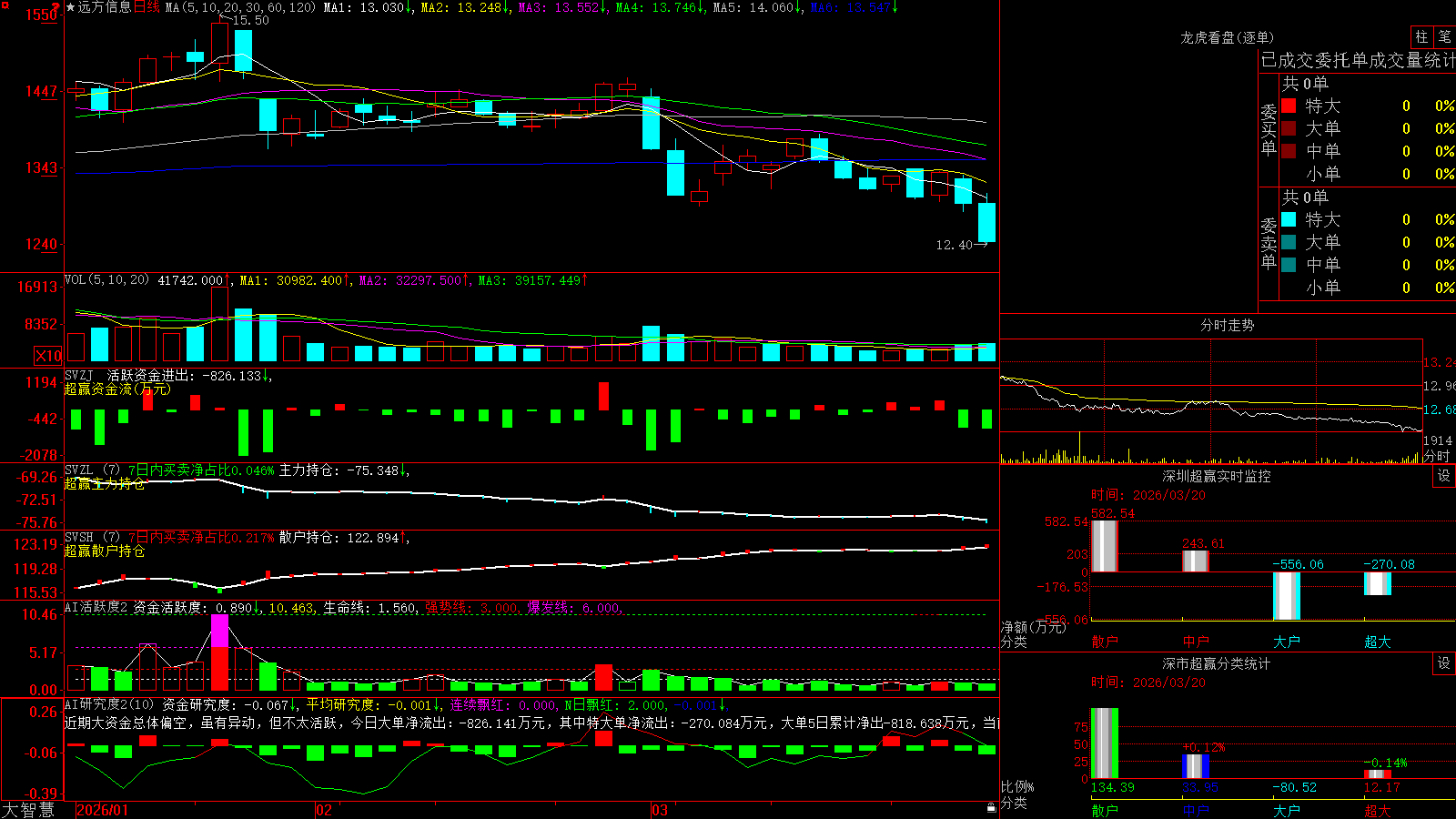Click the red 超大 bar in 分类统计
Screen dimensions: 1456x819
pyautogui.click(x=1377, y=774)
